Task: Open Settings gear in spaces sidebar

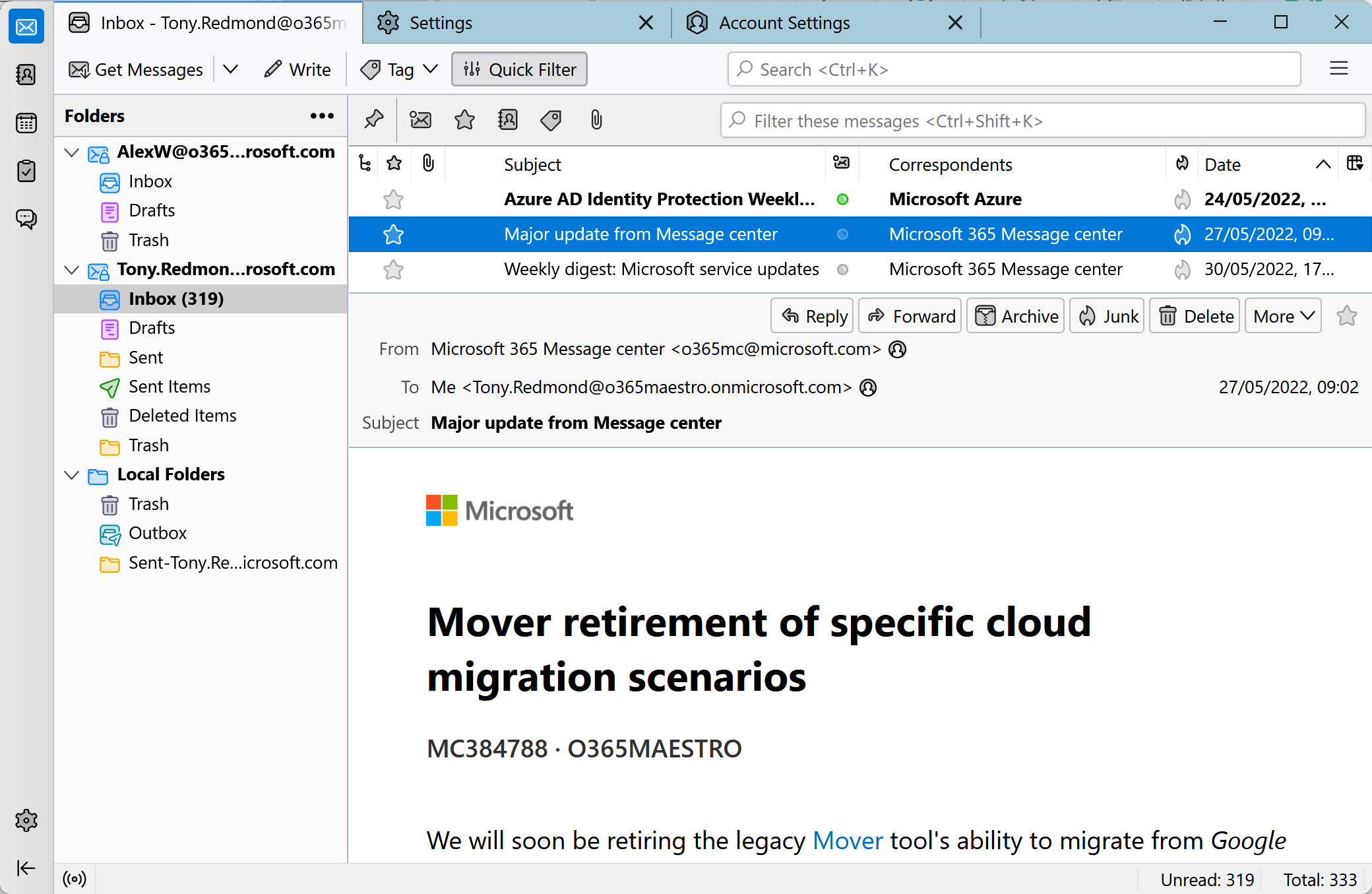Action: click(26, 820)
